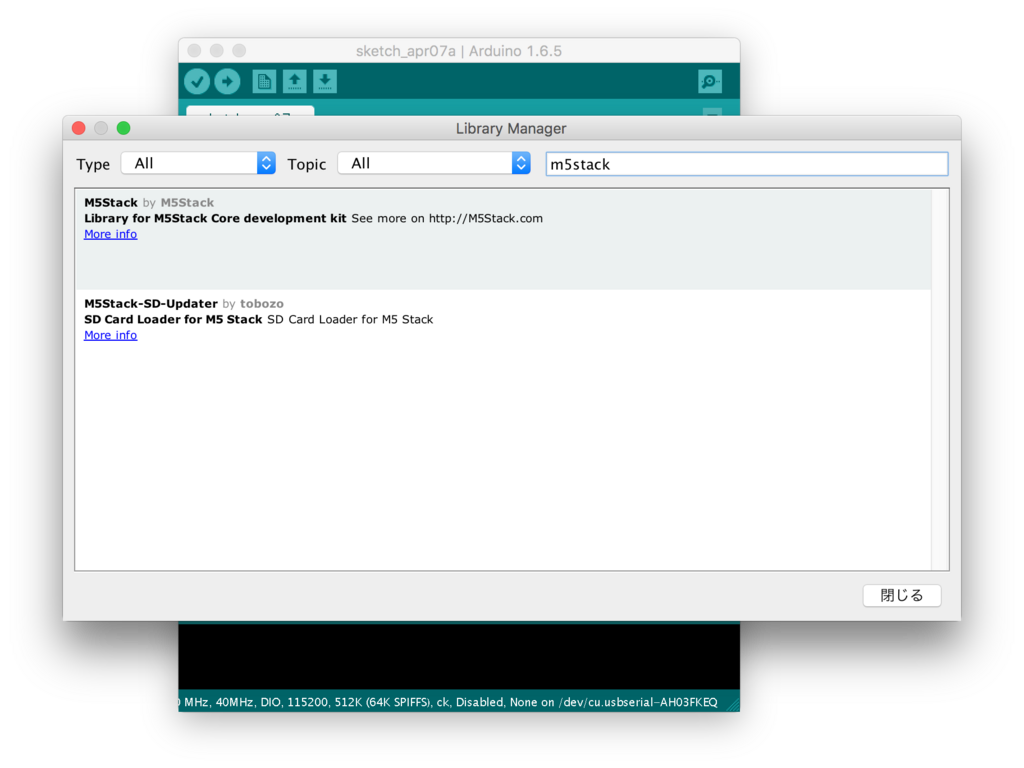Image resolution: width=1024 pixels, height=768 pixels.
Task: Click the 閉じる close button
Action: [901, 595]
